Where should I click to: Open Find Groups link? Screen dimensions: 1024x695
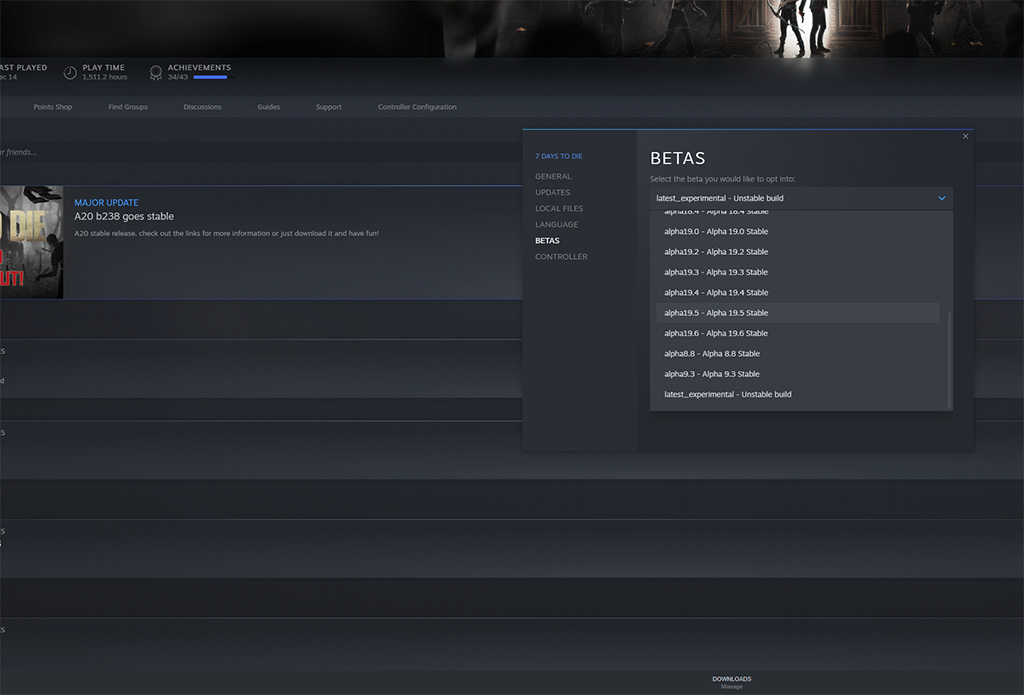click(128, 106)
